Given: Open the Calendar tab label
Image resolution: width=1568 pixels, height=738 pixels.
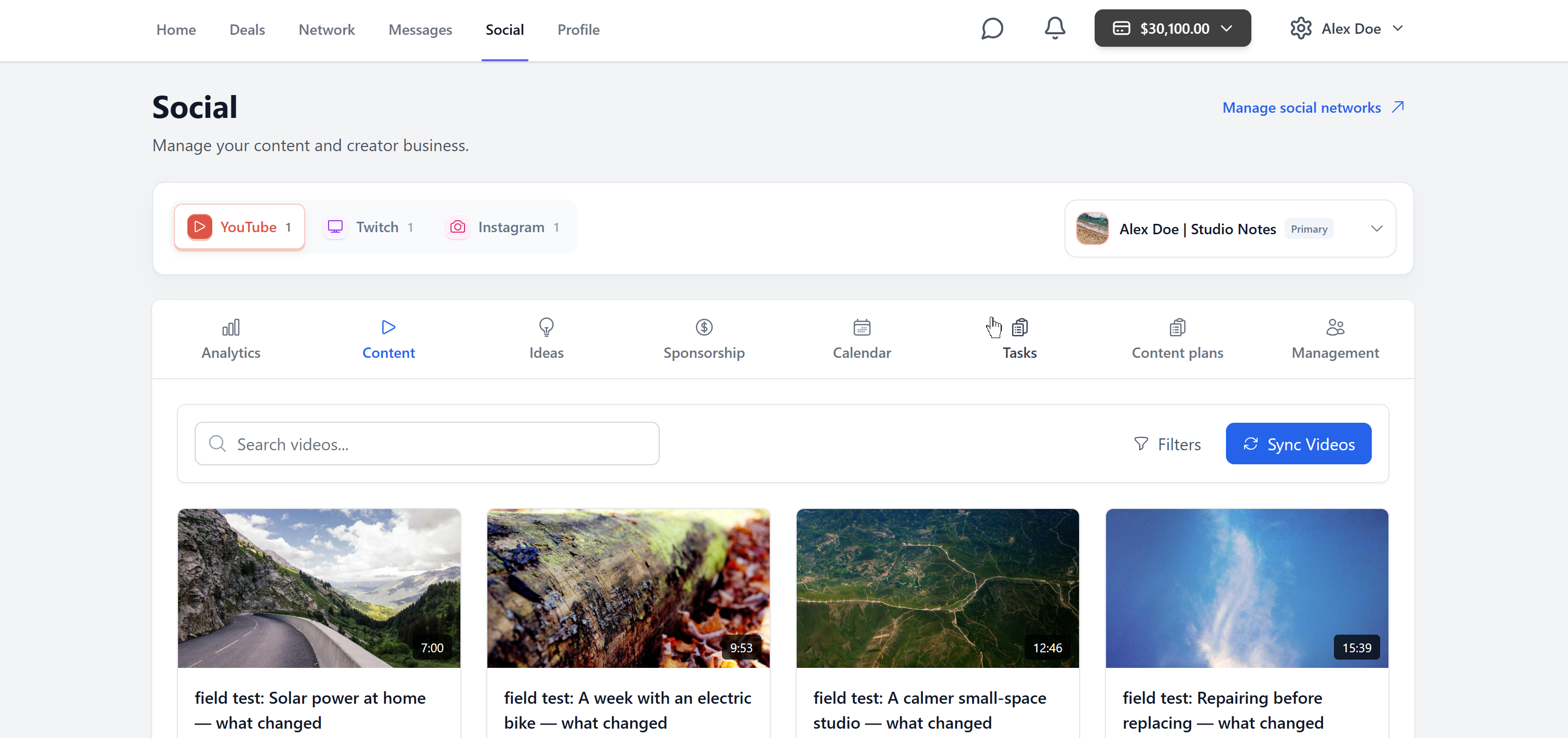Looking at the screenshot, I should click(x=862, y=353).
